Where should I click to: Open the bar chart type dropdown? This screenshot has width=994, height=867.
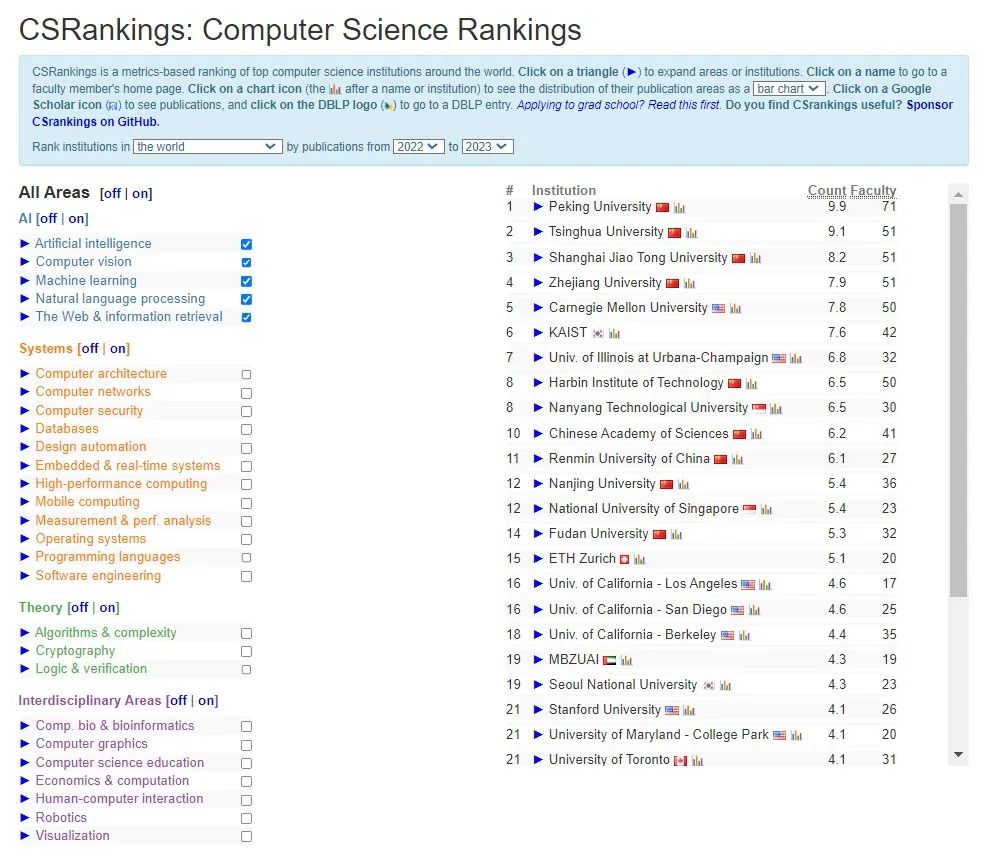[788, 89]
